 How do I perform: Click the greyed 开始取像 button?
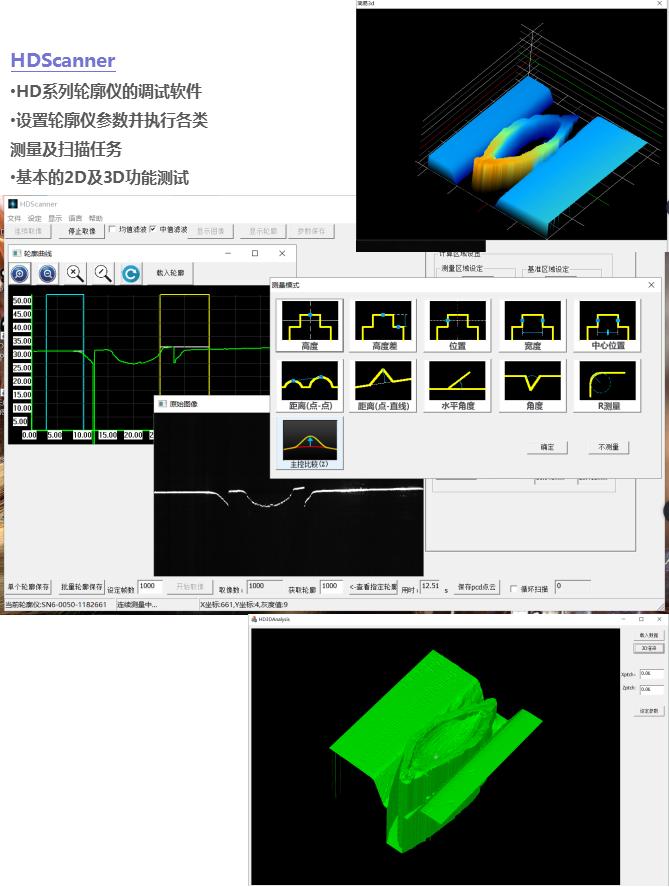[x=190, y=587]
